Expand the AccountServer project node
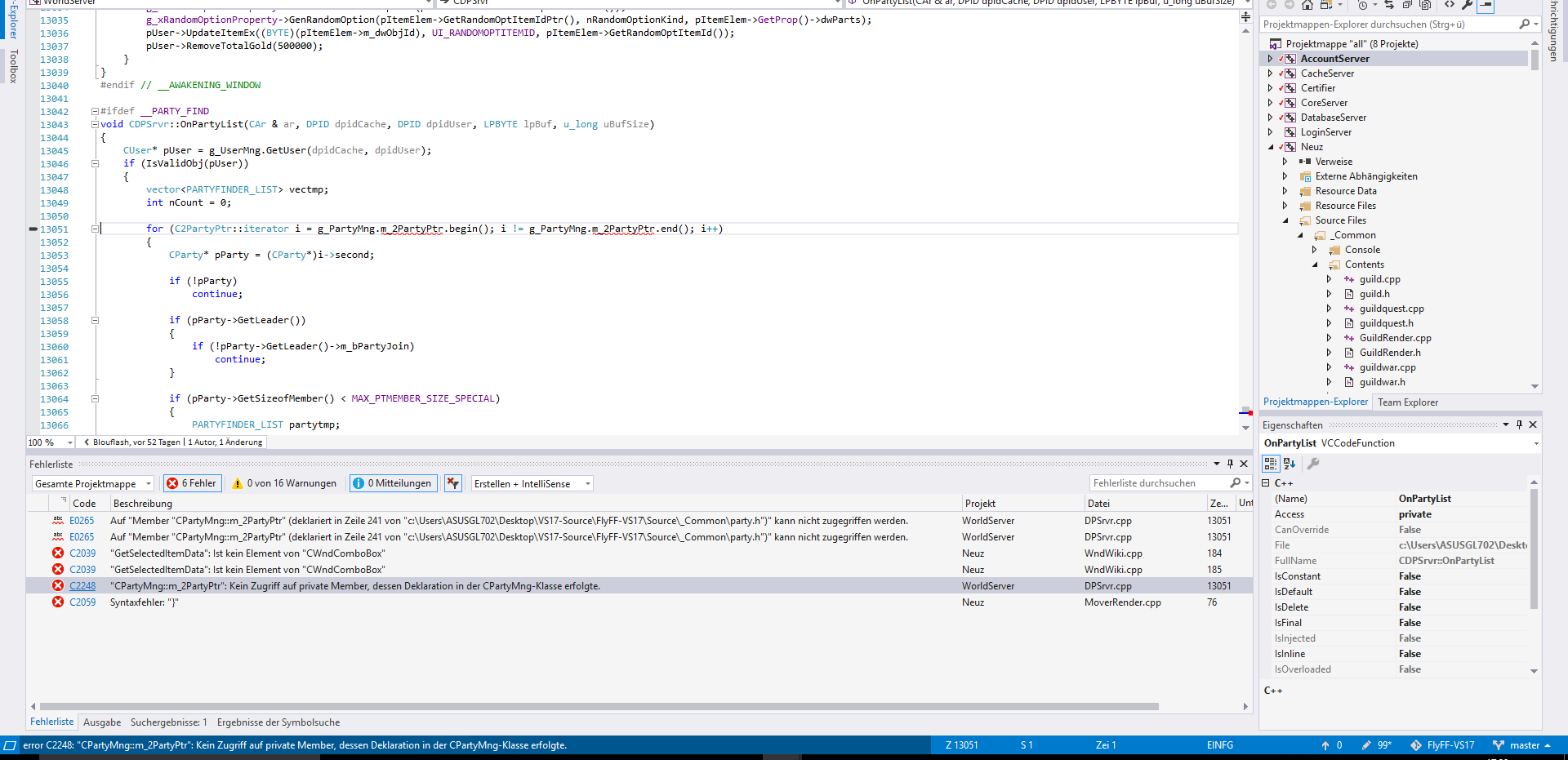 click(x=1270, y=59)
